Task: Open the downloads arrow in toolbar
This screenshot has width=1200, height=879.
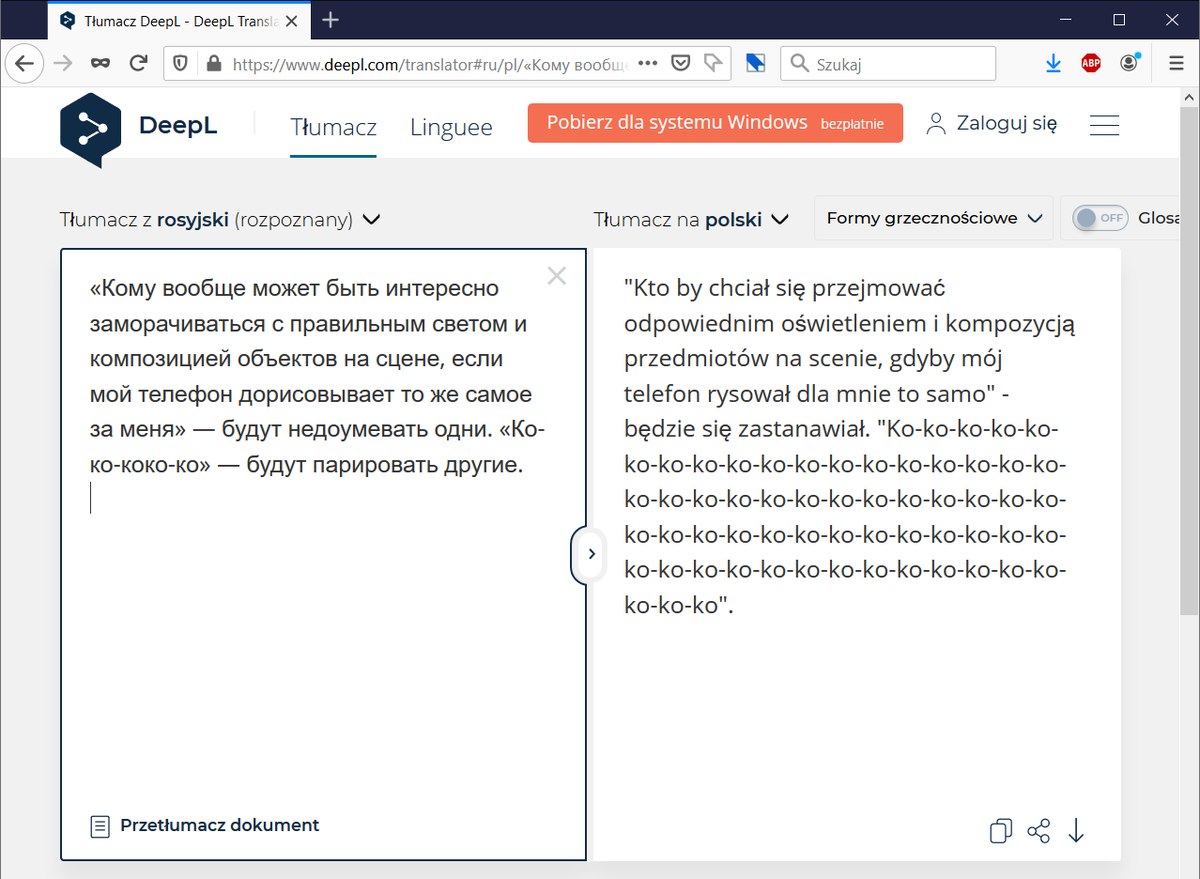Action: click(x=1053, y=63)
